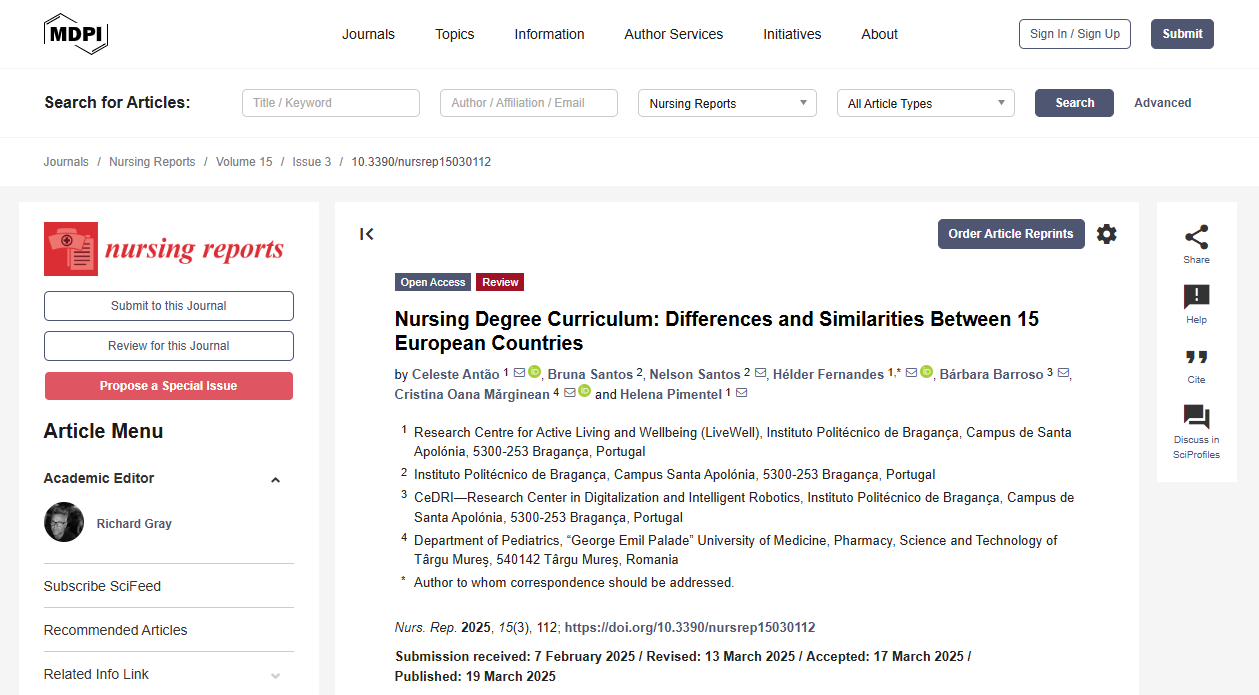Image resolution: width=1259 pixels, height=695 pixels.
Task: Click the MDPI logo
Action: pos(76,34)
